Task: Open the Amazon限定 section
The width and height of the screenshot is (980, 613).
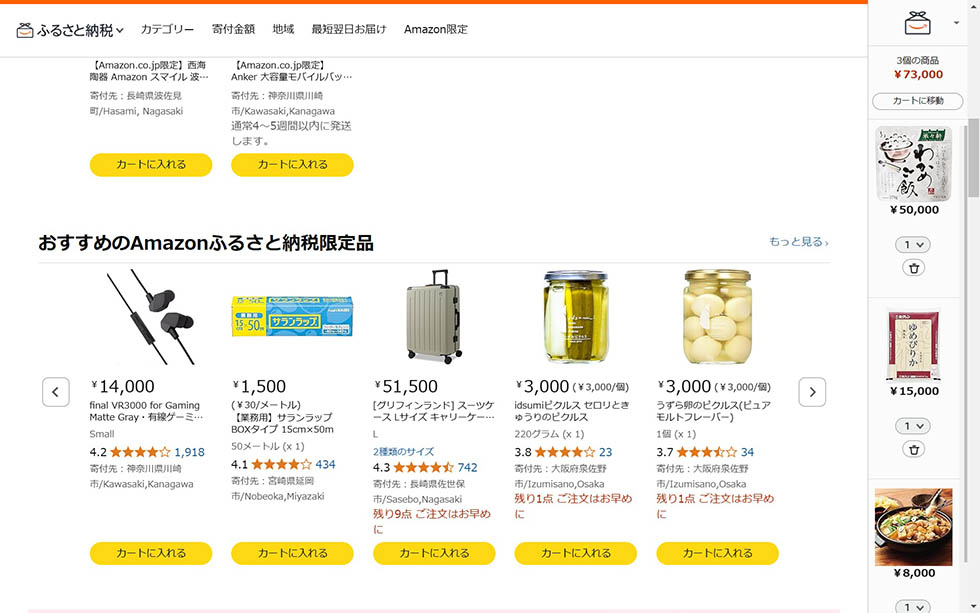Action: 436,29
